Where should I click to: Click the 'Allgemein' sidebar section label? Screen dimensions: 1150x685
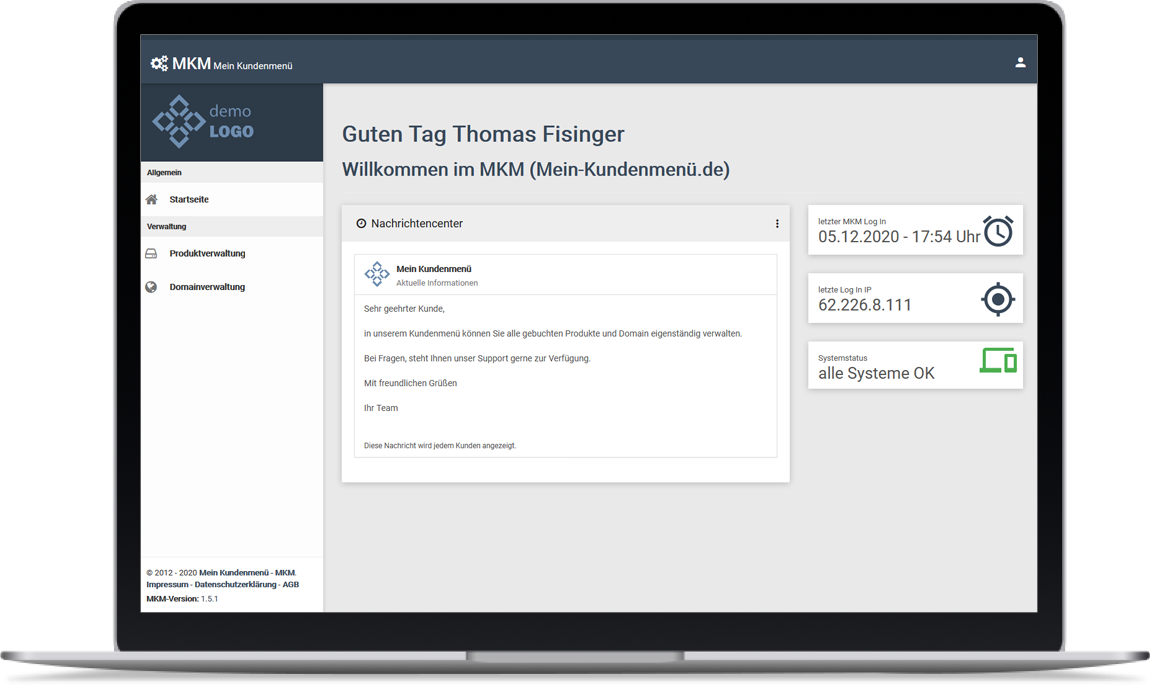[x=164, y=172]
